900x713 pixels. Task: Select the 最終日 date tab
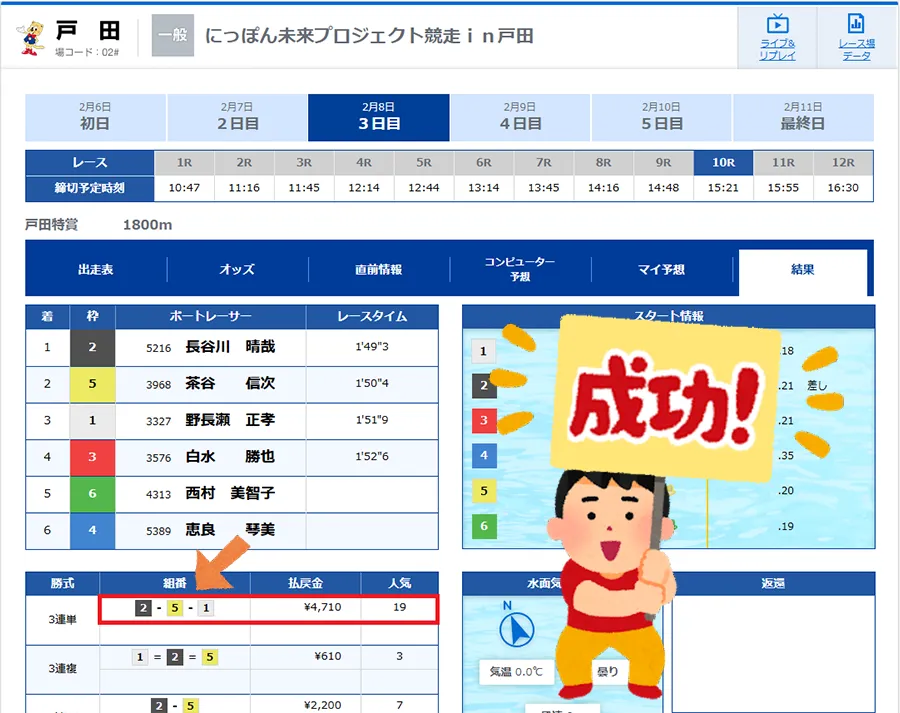803,117
